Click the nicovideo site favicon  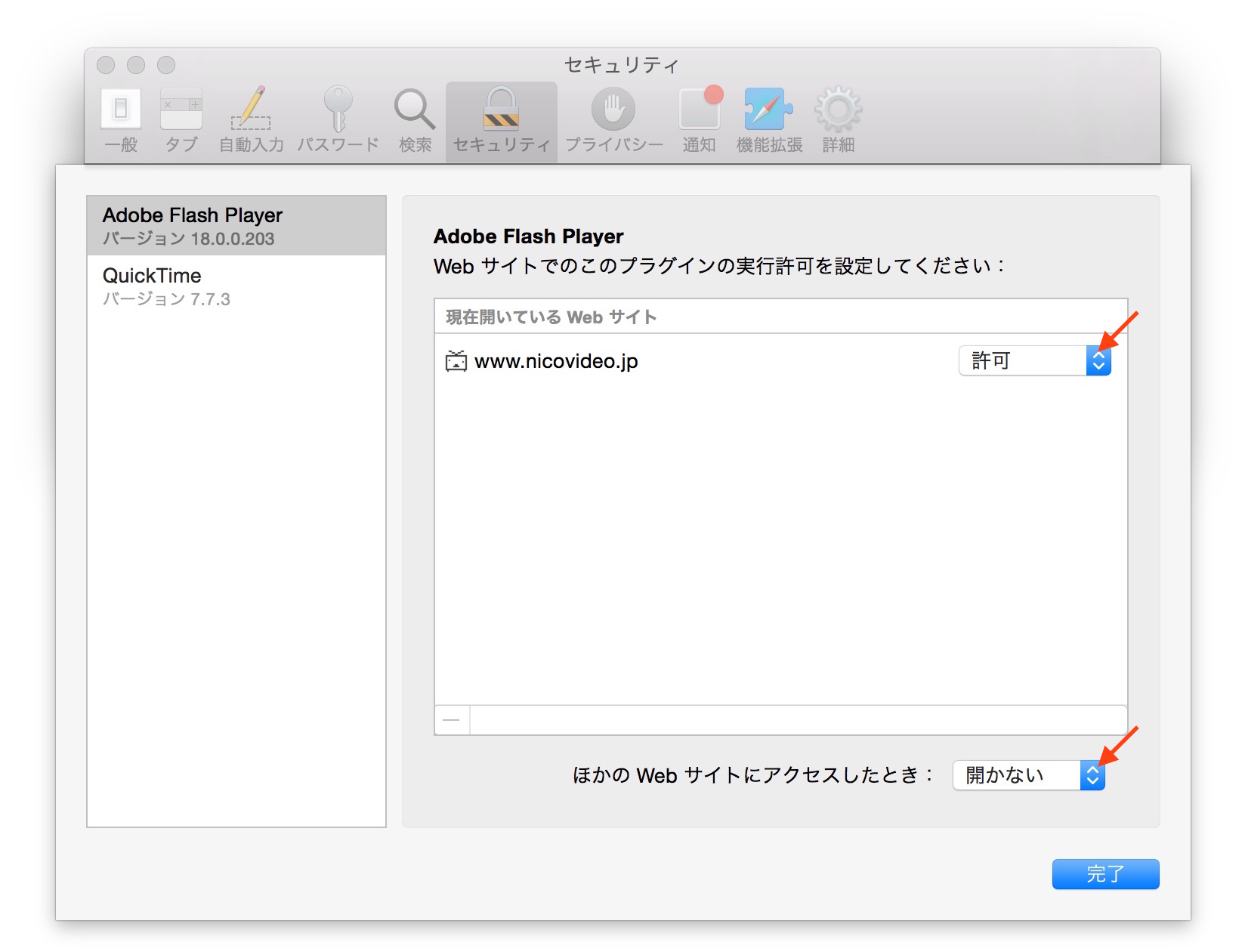coord(456,361)
